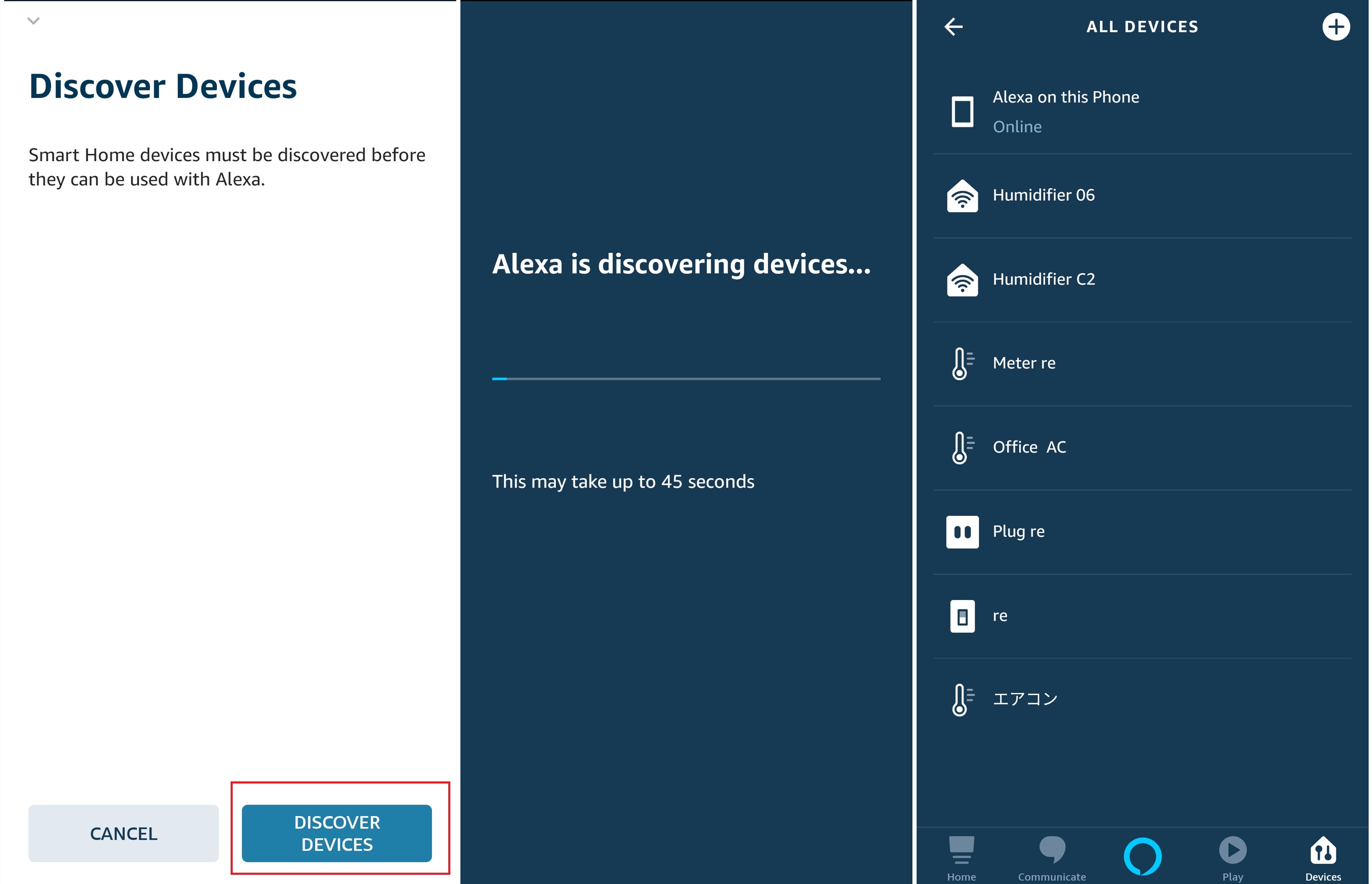Tap the Humidifier C2 wifi house icon
The image size is (1372, 884).
coord(962,280)
